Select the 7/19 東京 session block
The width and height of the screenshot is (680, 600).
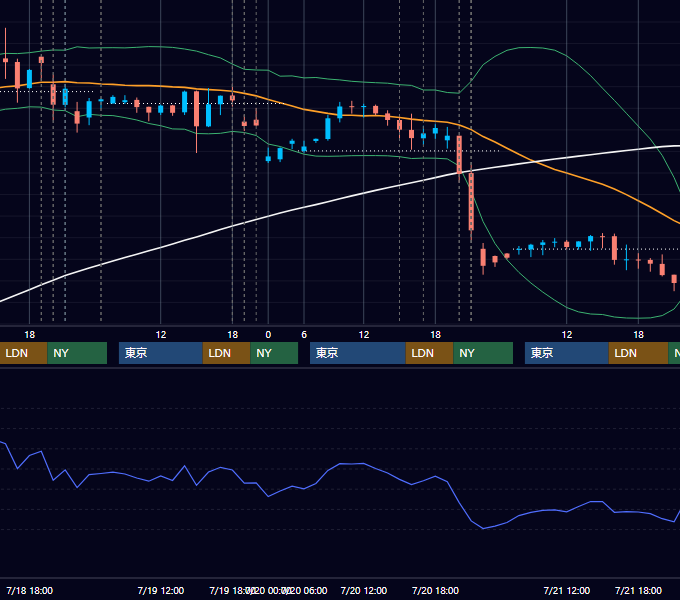pyautogui.click(x=161, y=353)
